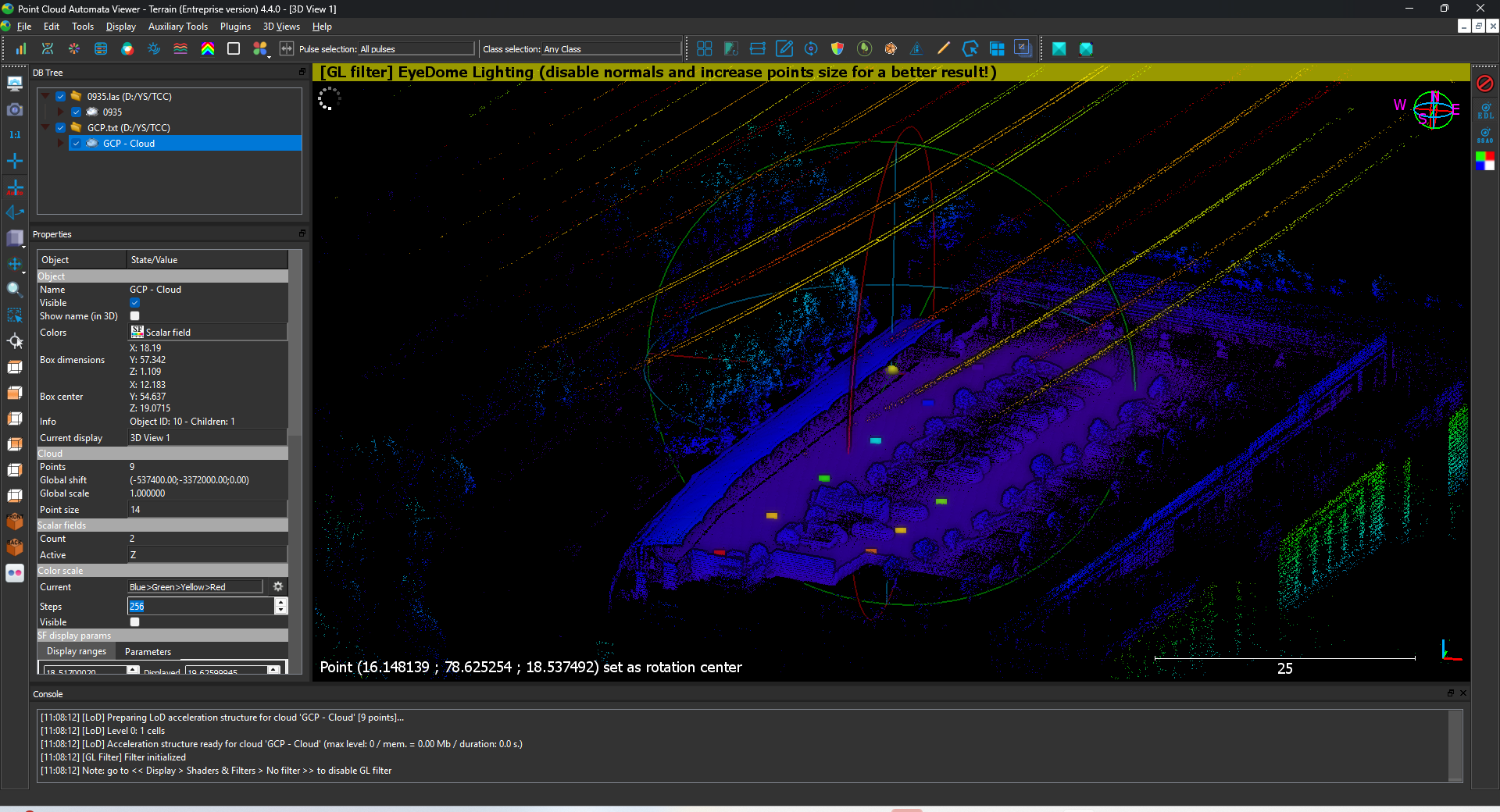
Task: Open the Blue>Green>Yellow>Red color scale dropdown
Action: (x=195, y=587)
